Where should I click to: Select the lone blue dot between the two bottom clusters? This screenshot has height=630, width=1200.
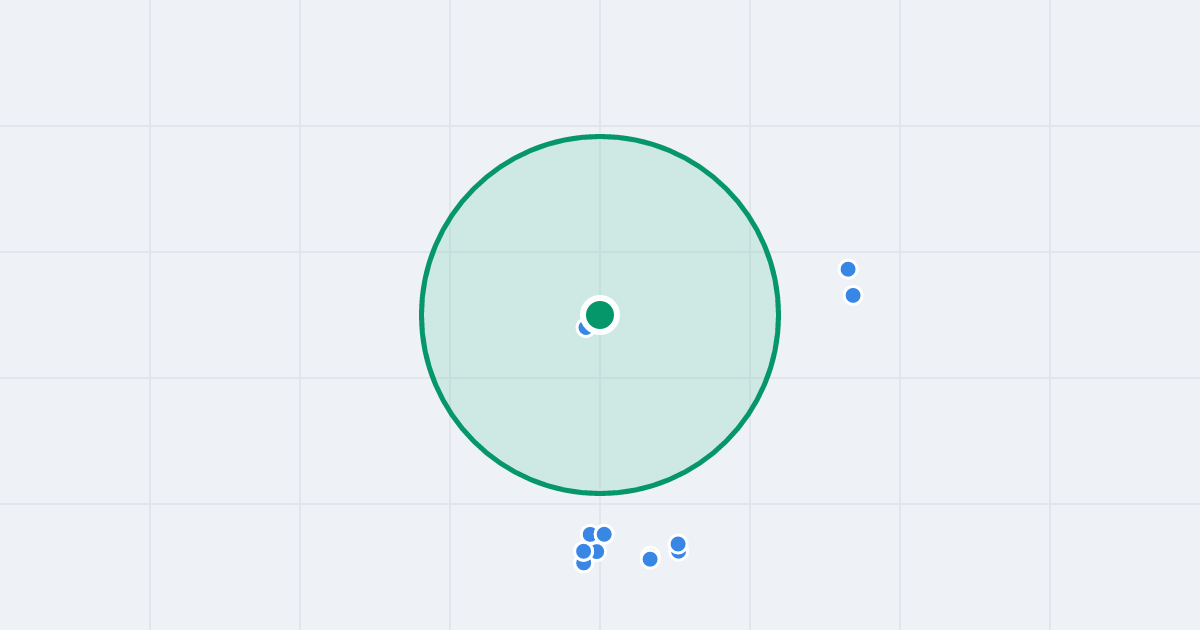[650, 559]
